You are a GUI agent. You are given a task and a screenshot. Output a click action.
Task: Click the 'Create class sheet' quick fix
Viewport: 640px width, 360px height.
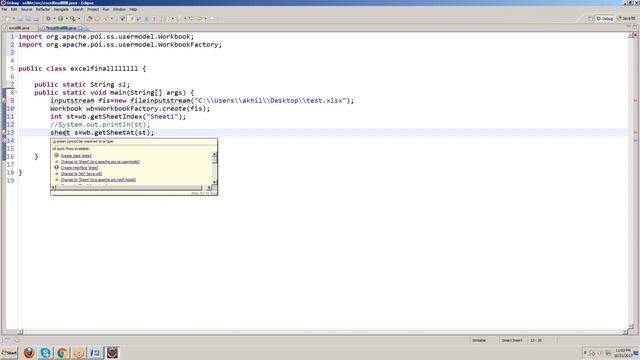[76, 156]
